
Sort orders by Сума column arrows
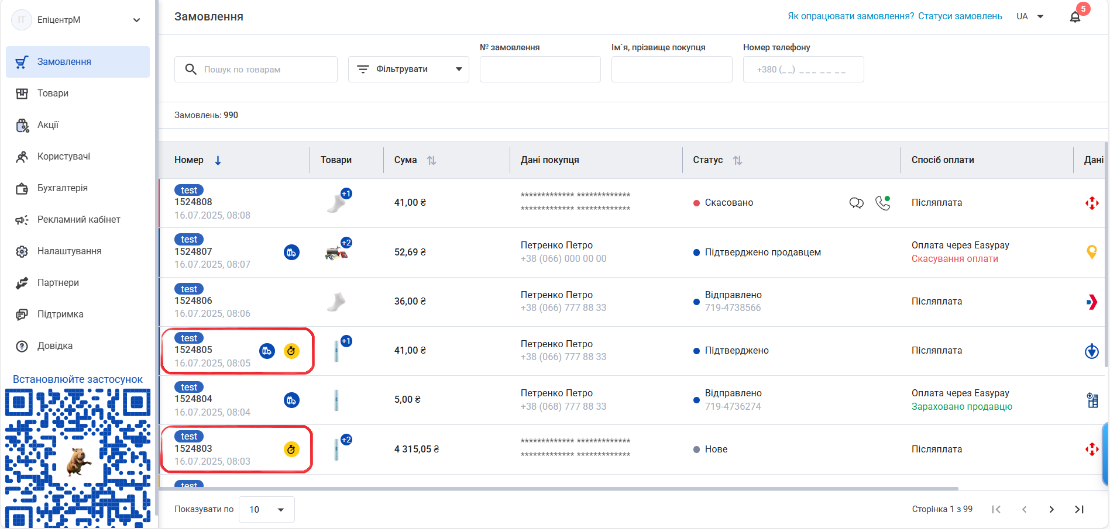431,161
